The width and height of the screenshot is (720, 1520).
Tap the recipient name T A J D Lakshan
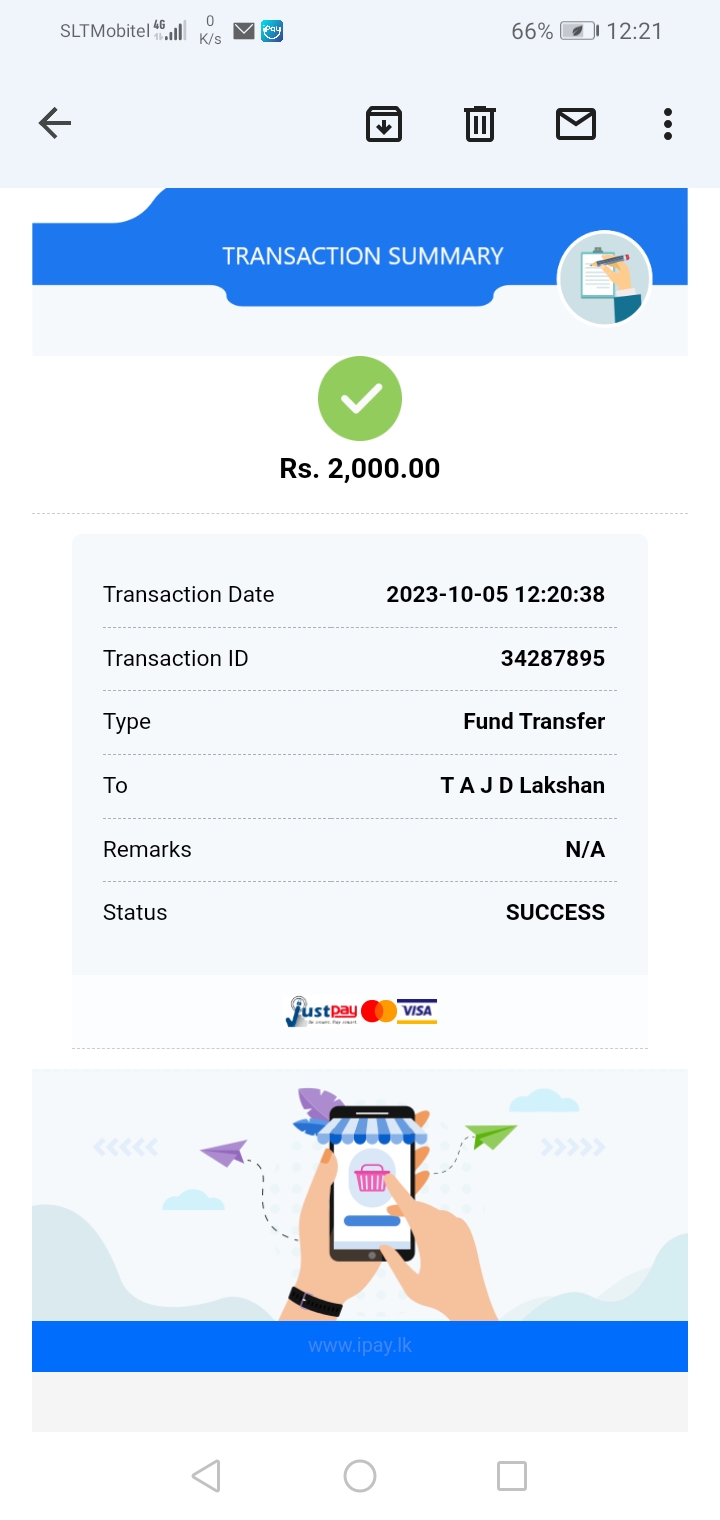(x=522, y=785)
